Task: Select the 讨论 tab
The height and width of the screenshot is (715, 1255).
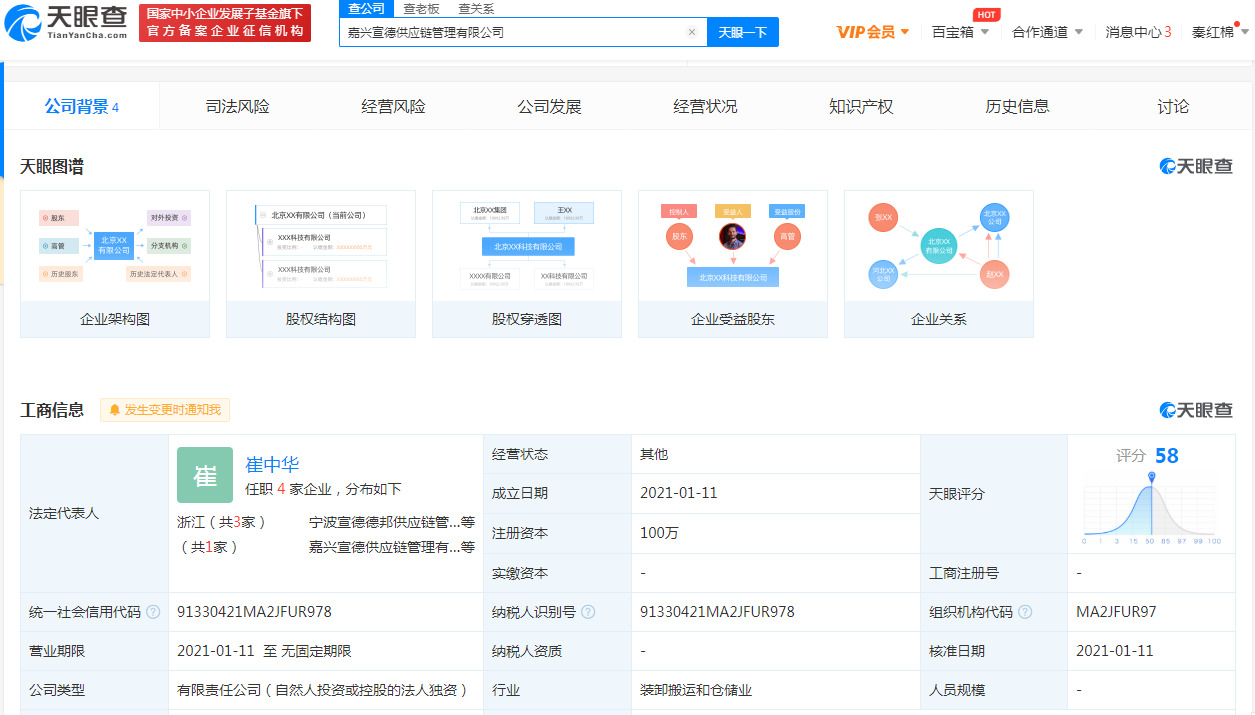Action: 1173,106
